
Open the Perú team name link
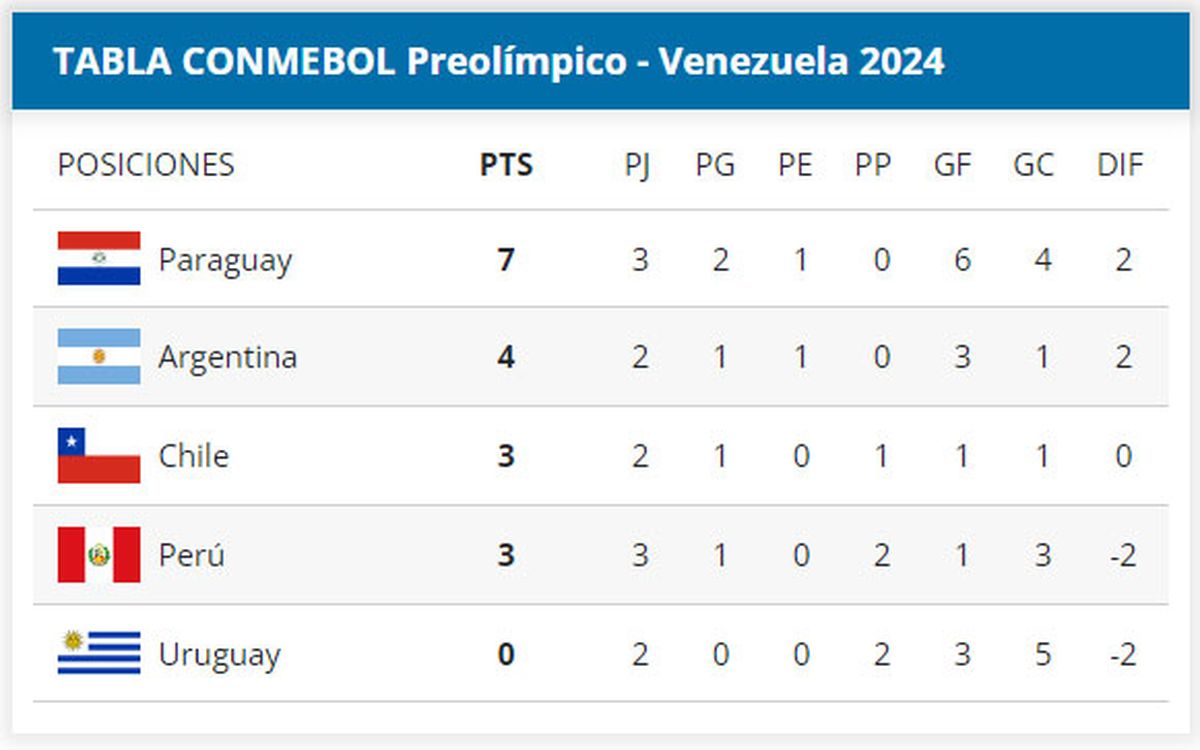tap(191, 555)
